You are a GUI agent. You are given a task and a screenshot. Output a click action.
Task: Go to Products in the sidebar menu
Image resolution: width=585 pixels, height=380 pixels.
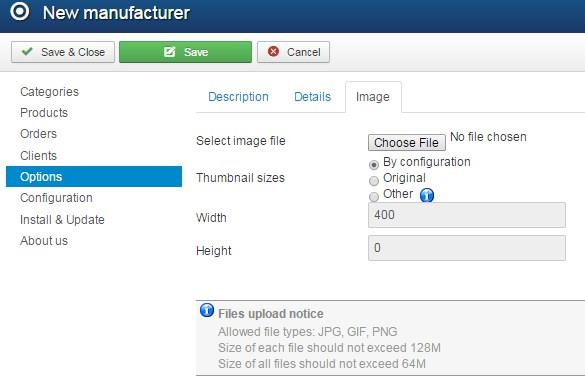(44, 113)
